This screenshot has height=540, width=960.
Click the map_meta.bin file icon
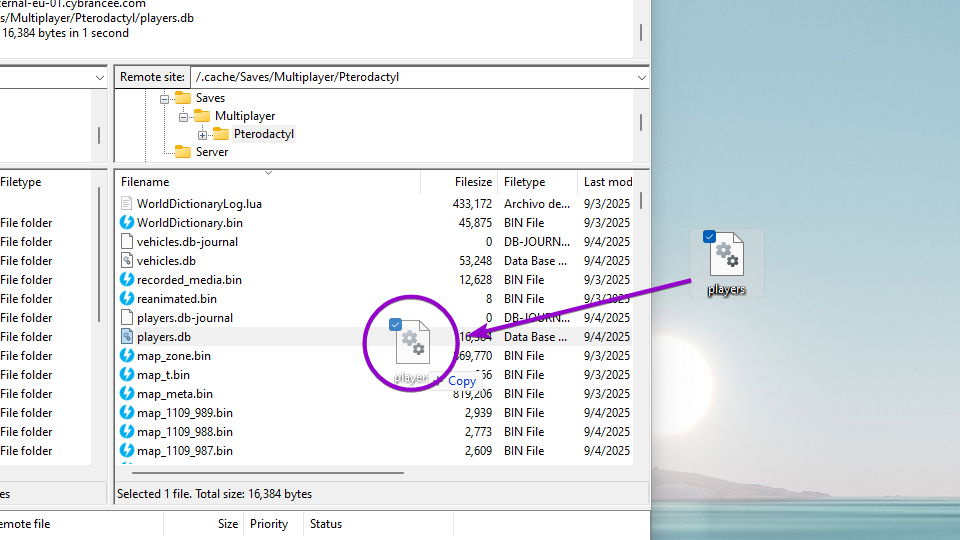[126, 394]
